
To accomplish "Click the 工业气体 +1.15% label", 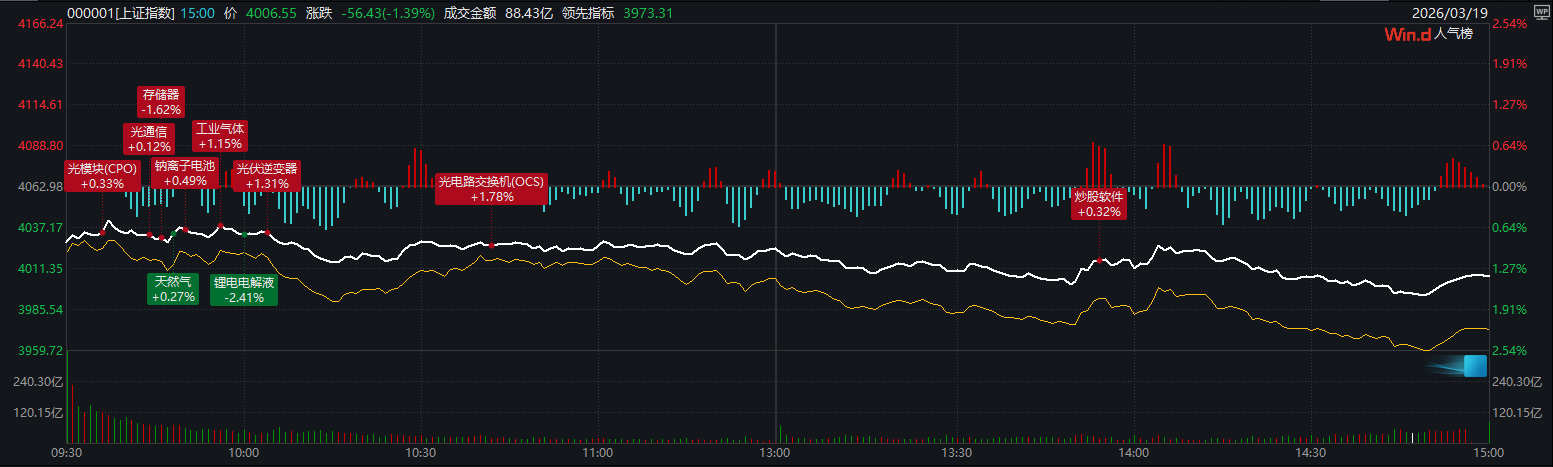I will [220, 136].
